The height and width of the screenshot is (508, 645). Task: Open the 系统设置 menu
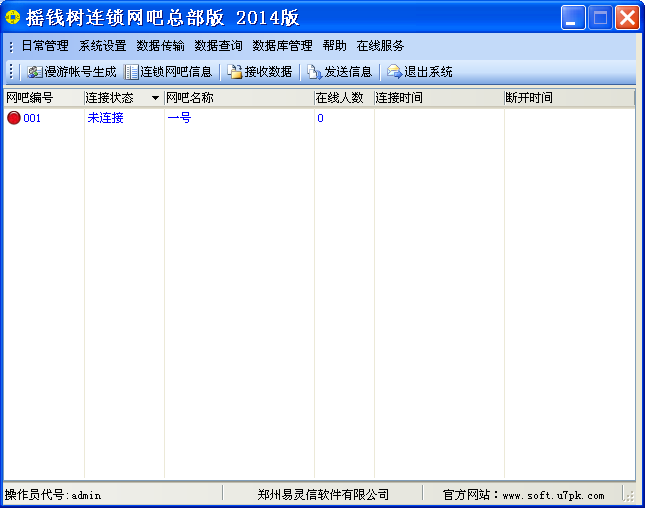coord(102,46)
